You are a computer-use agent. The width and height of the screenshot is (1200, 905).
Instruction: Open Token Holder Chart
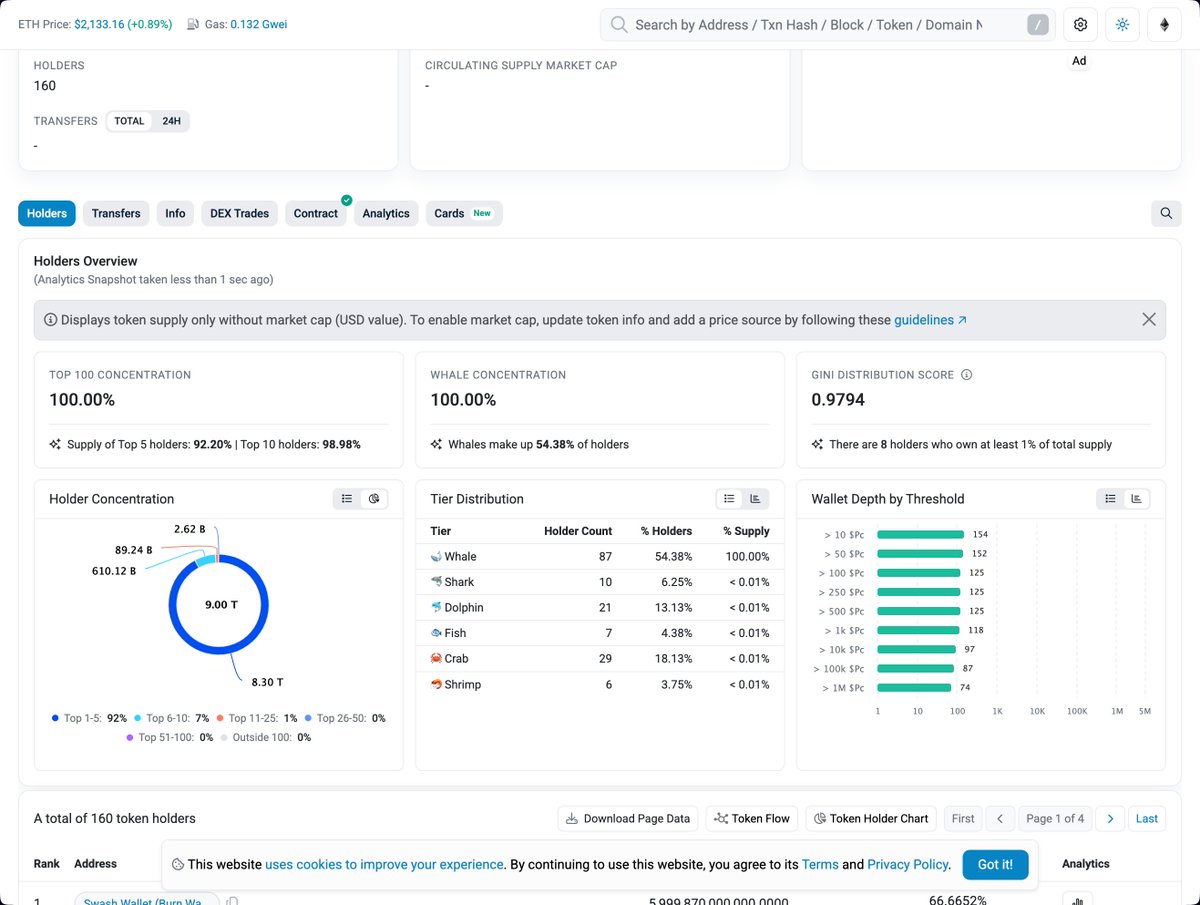click(871, 818)
